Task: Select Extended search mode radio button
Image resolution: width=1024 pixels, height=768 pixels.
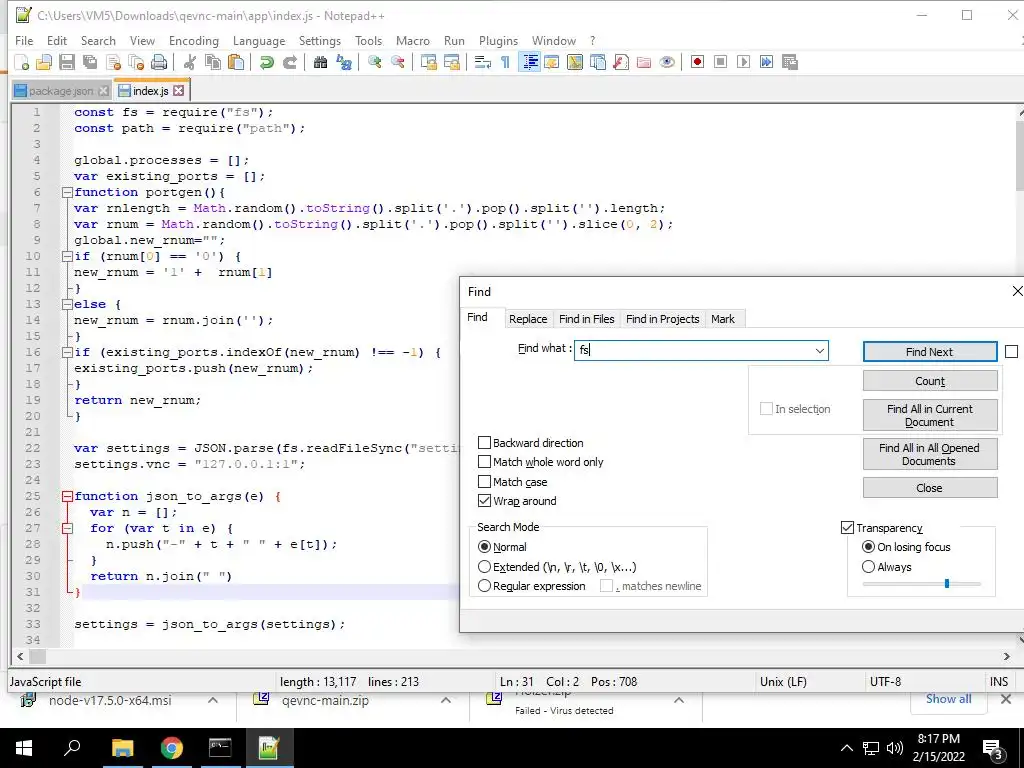Action: [484, 567]
